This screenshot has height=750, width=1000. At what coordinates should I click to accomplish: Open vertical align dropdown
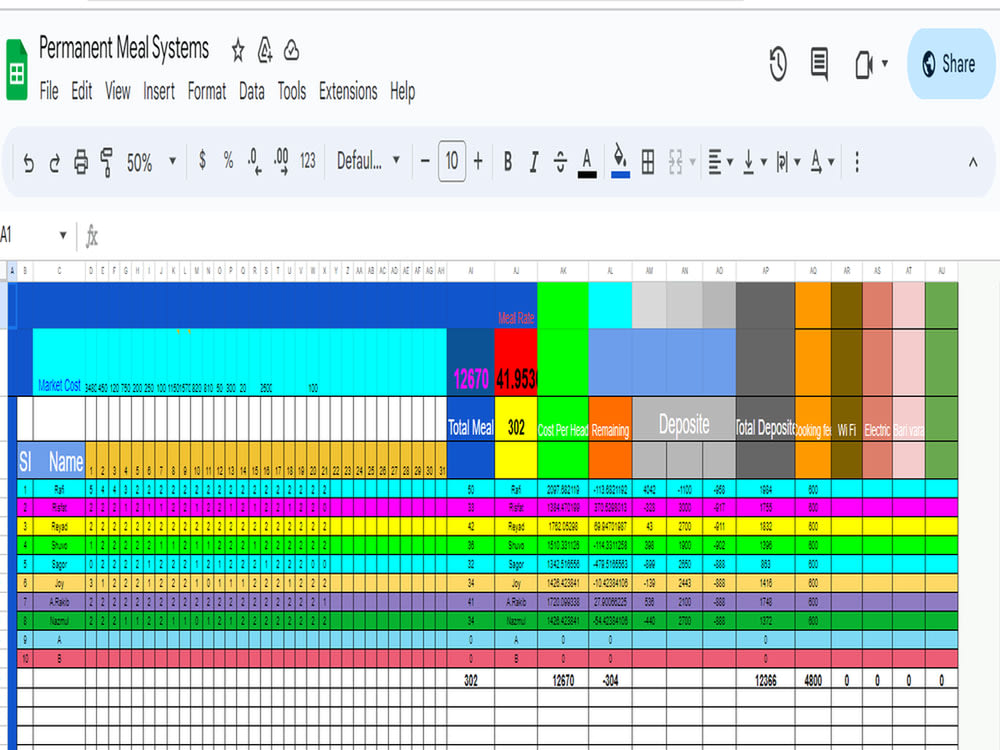(x=754, y=162)
